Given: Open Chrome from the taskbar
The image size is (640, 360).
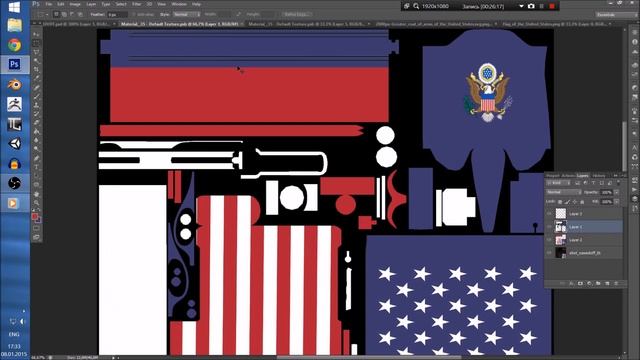Looking at the screenshot, I should [x=14, y=45].
